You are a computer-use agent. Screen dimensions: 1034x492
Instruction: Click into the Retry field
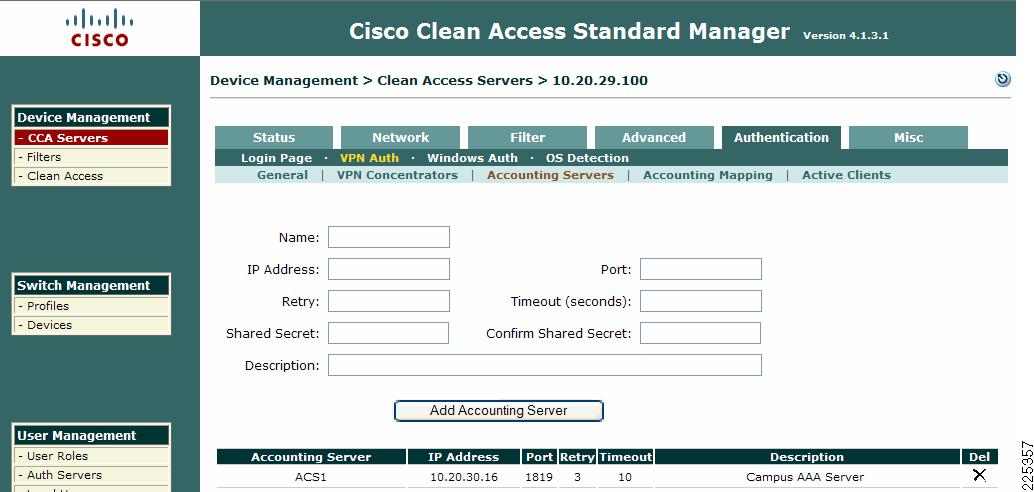click(389, 301)
